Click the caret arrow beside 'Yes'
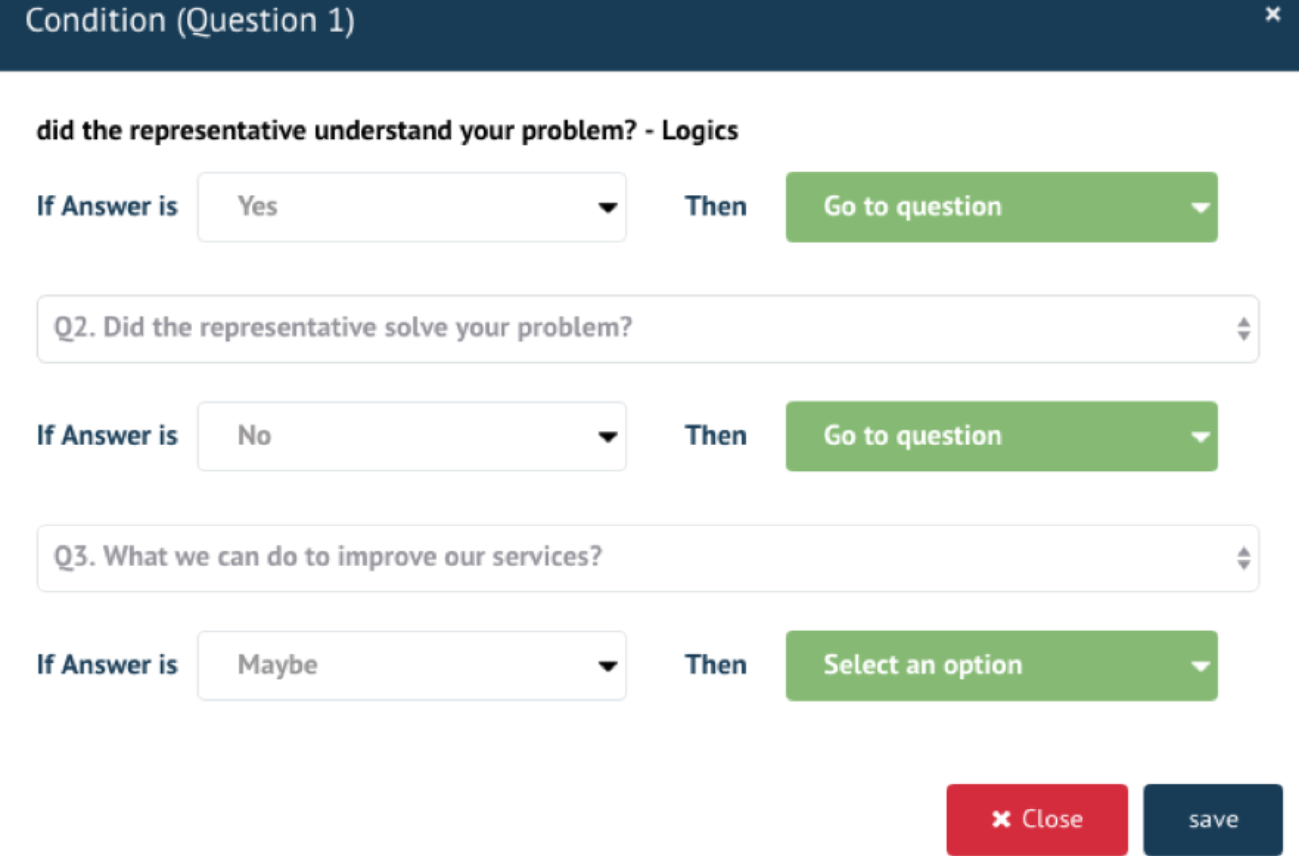Screen dimensions: 1299x856 coord(607,208)
